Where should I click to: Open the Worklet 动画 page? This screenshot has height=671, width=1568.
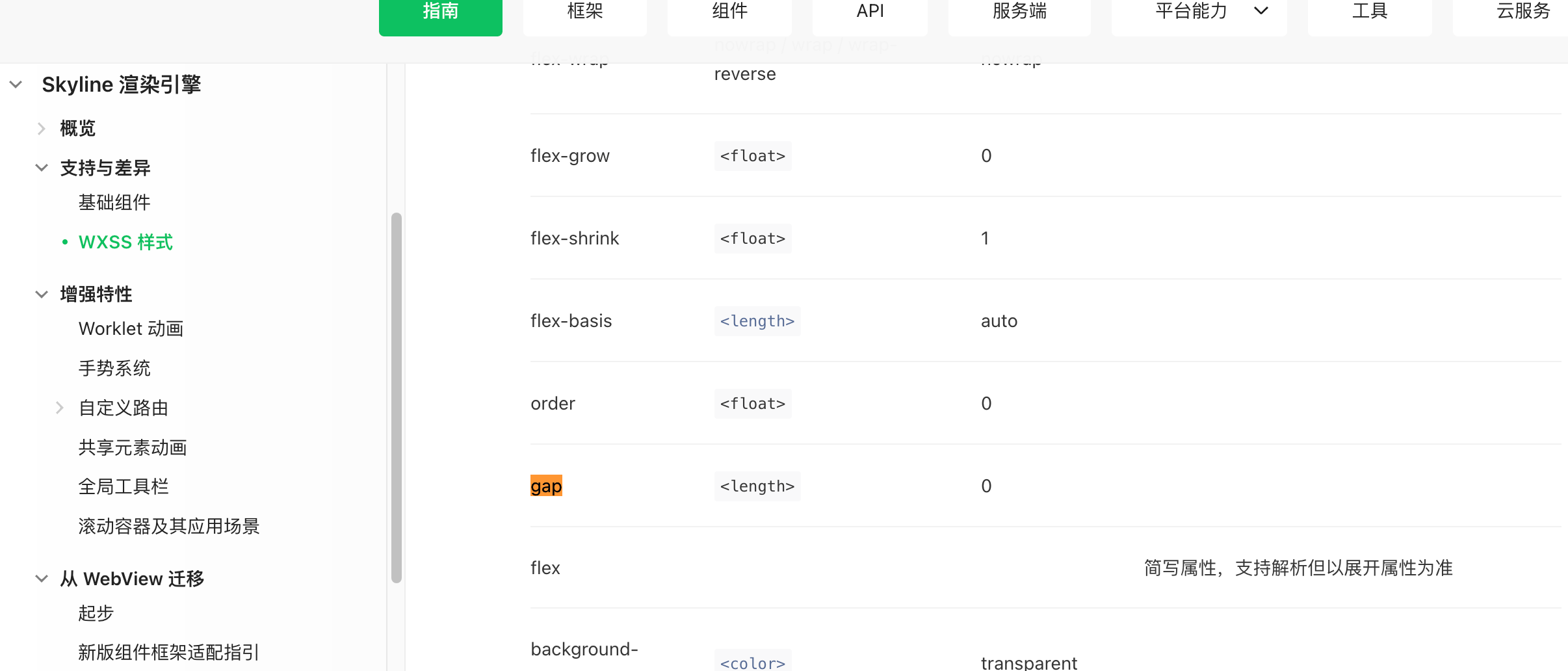[x=131, y=329]
